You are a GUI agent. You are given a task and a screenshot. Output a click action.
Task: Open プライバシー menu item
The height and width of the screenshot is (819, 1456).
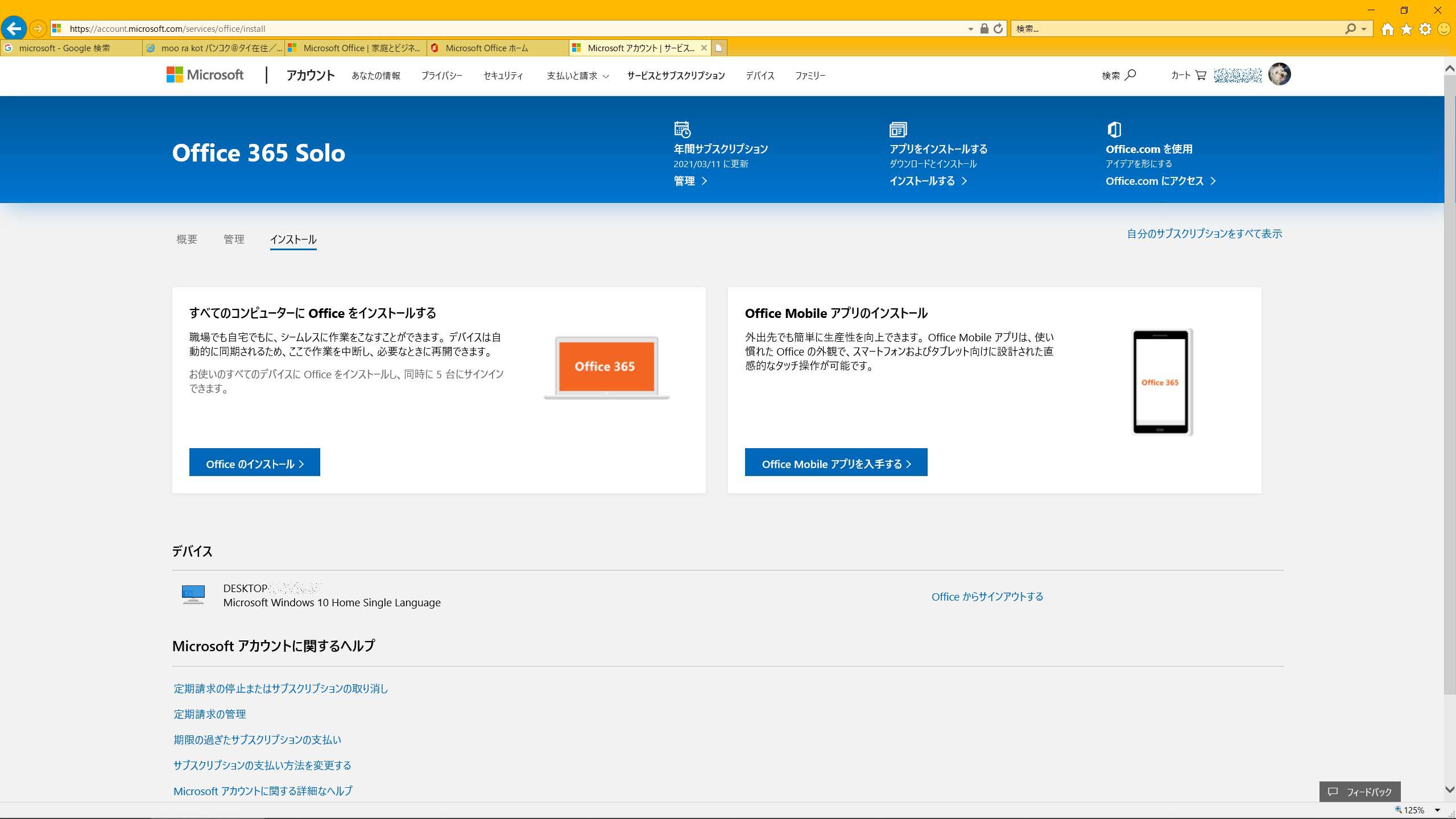442,76
